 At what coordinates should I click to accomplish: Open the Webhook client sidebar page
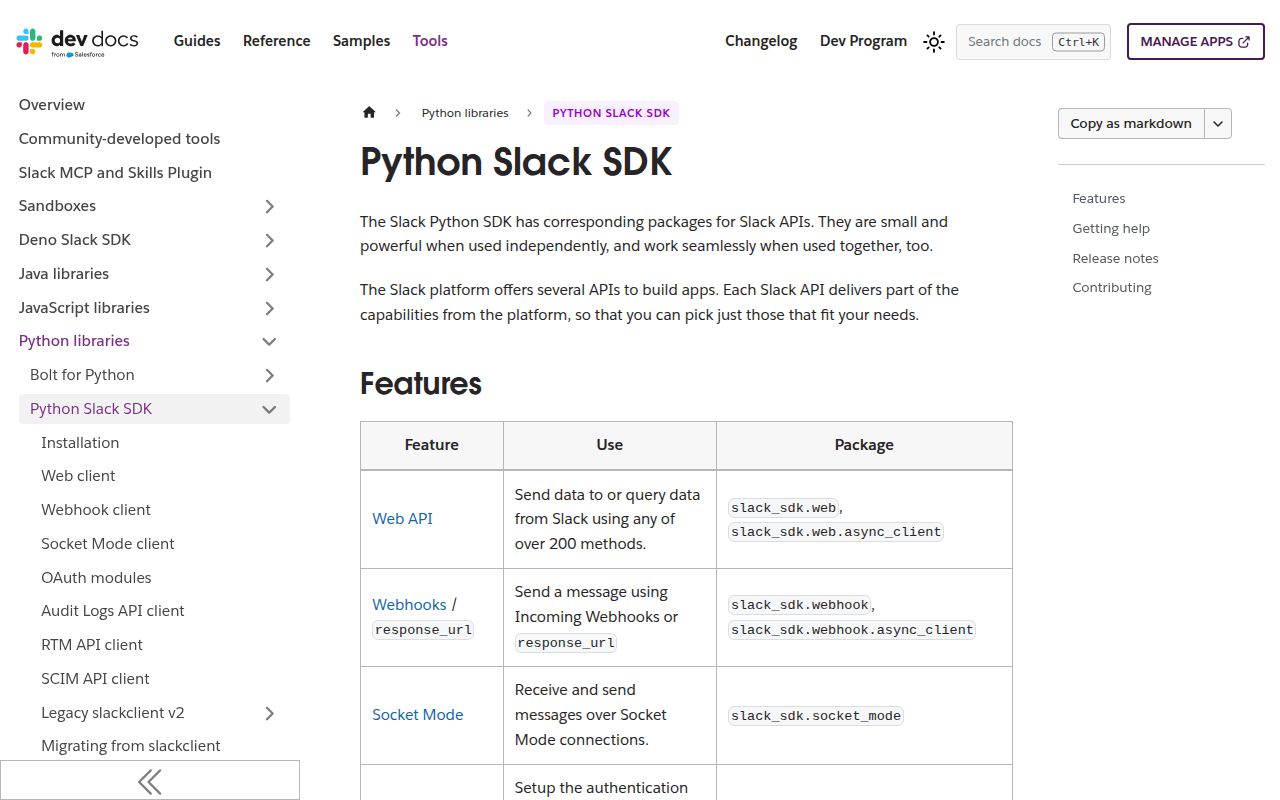(96, 510)
